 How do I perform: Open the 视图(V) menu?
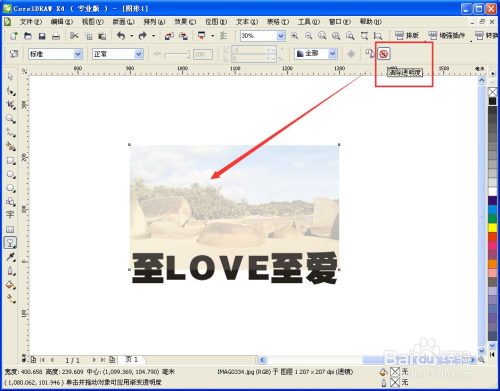(x=93, y=22)
